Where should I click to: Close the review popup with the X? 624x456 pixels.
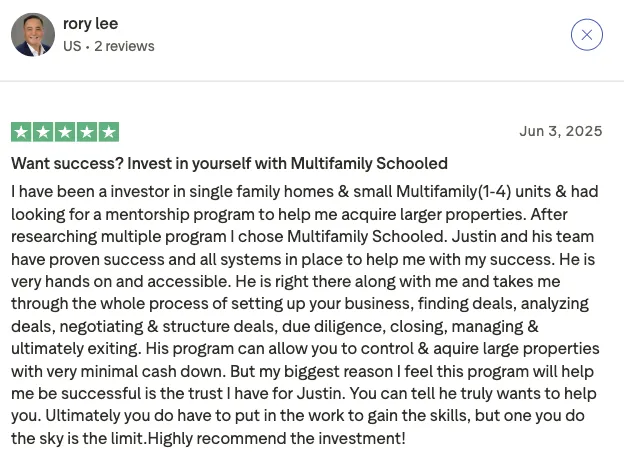pyautogui.click(x=587, y=35)
